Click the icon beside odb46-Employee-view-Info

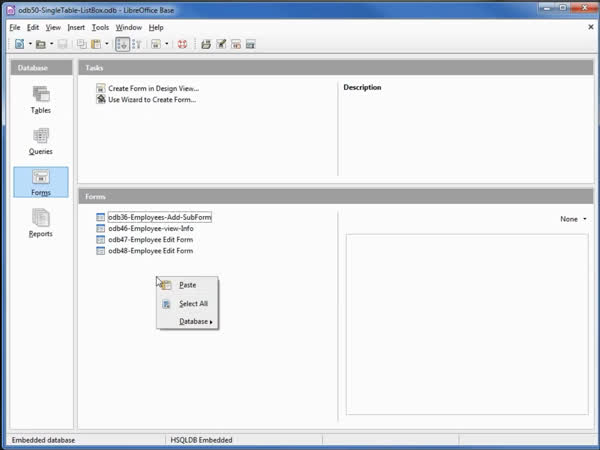[101, 228]
